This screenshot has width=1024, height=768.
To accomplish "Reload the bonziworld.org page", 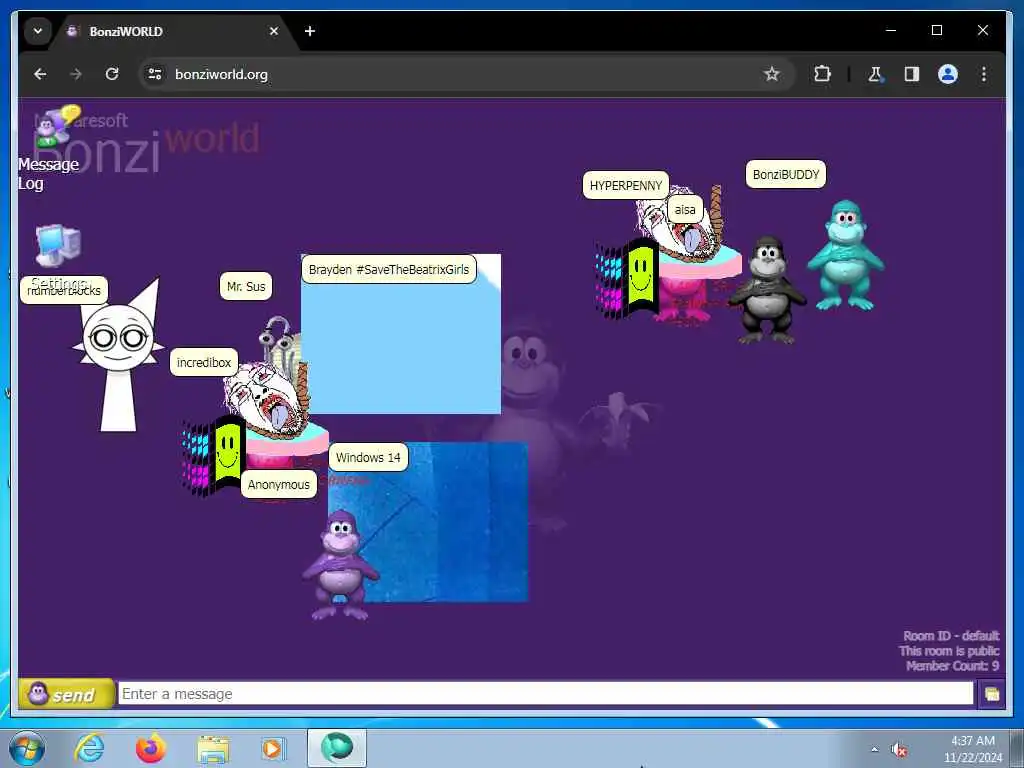I will click(x=112, y=74).
